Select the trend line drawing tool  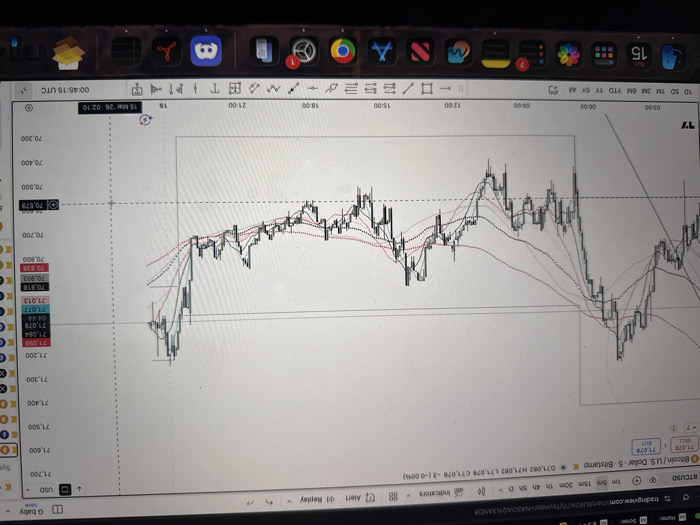[x=408, y=88]
